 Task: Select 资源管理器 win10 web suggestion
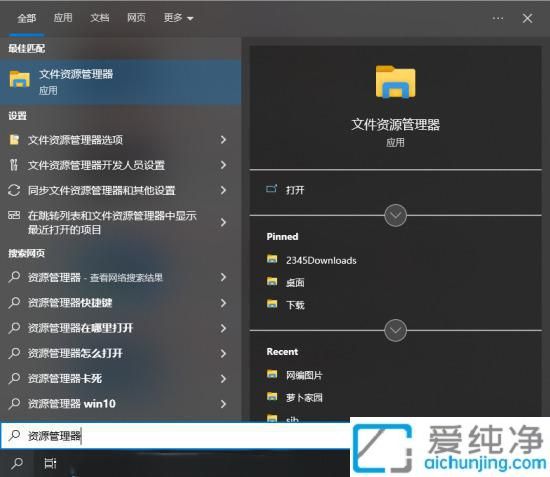coord(72,404)
